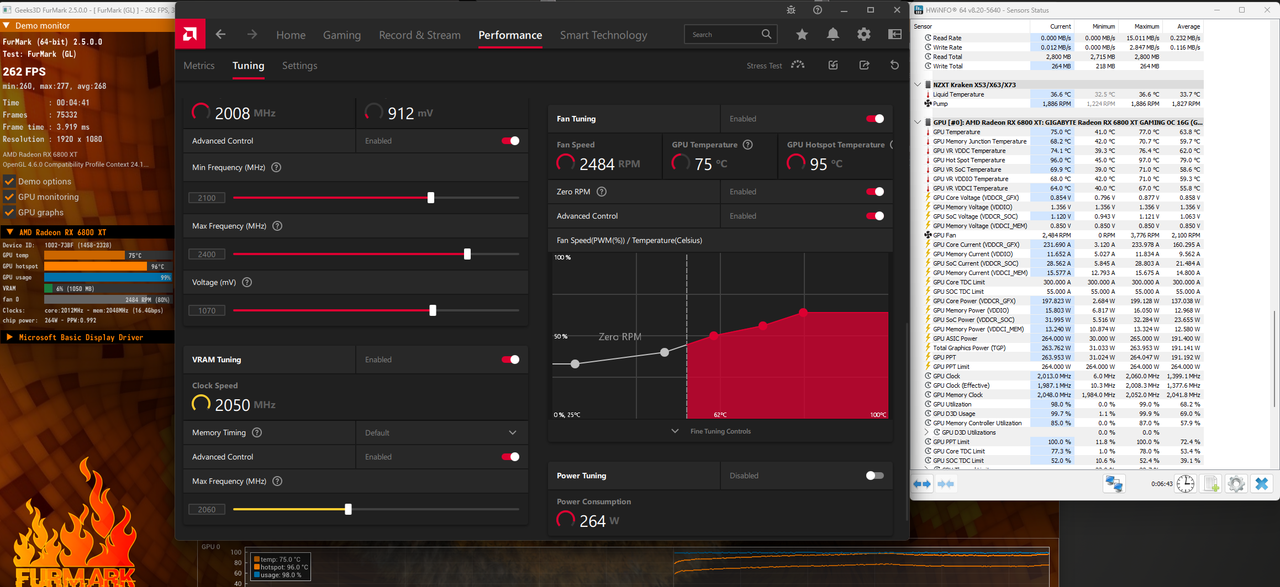Select the 62°C fan curve point
This screenshot has width=1280, height=587.
pos(713,336)
